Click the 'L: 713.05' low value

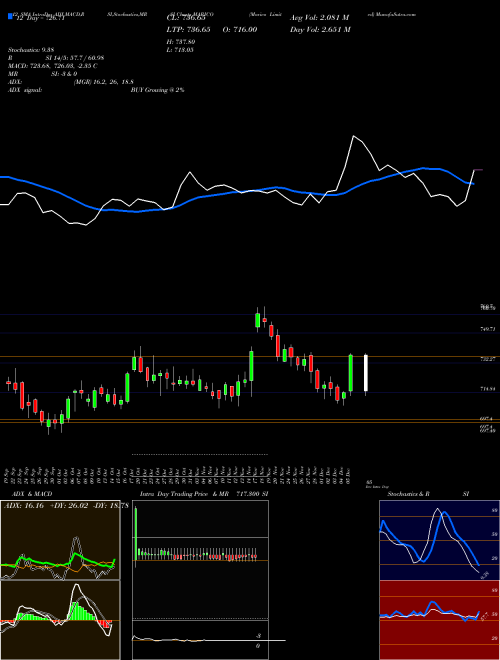(x=181, y=50)
